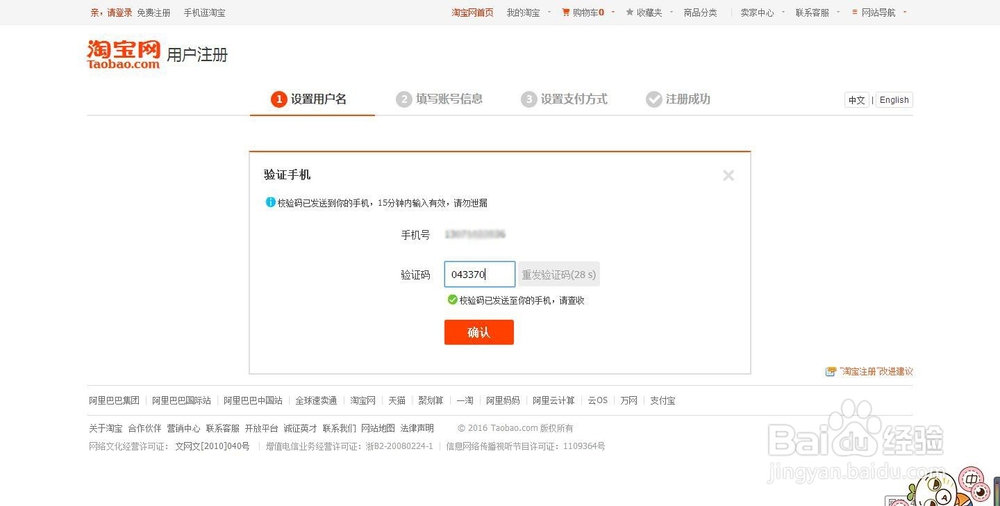Click the 亲，请登录 link
Image resolution: width=1000 pixels, height=506 pixels.
[x=111, y=13]
